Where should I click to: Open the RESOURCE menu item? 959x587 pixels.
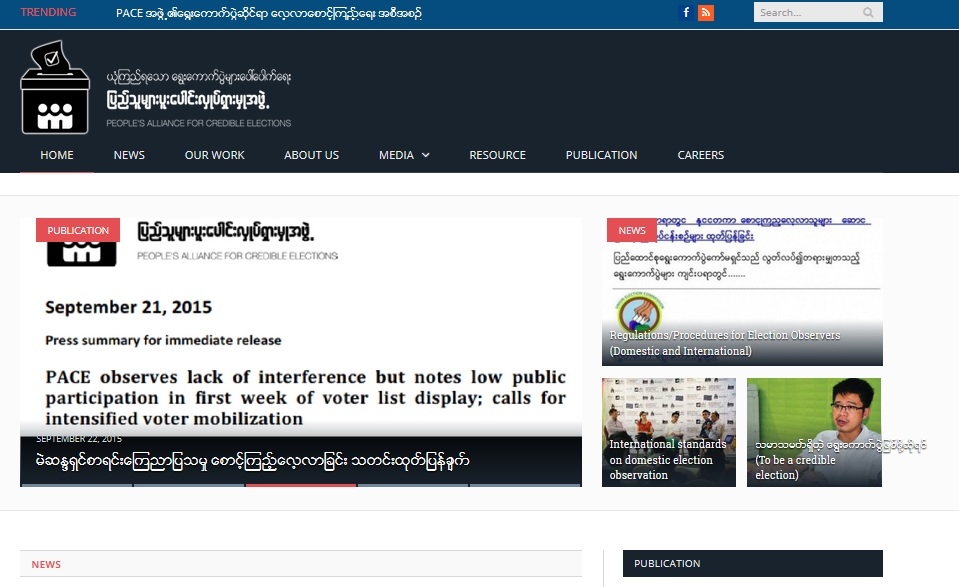[x=497, y=155]
